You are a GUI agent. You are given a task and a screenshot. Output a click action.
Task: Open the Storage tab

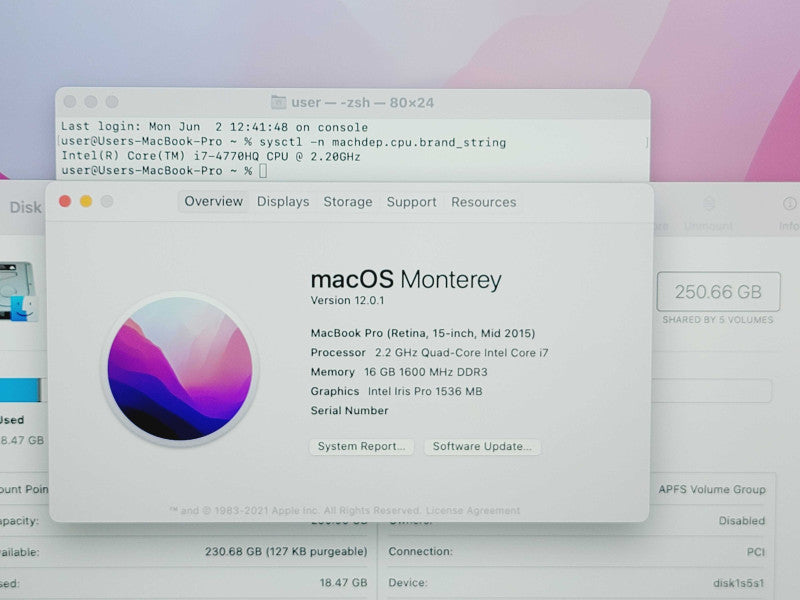(x=347, y=202)
